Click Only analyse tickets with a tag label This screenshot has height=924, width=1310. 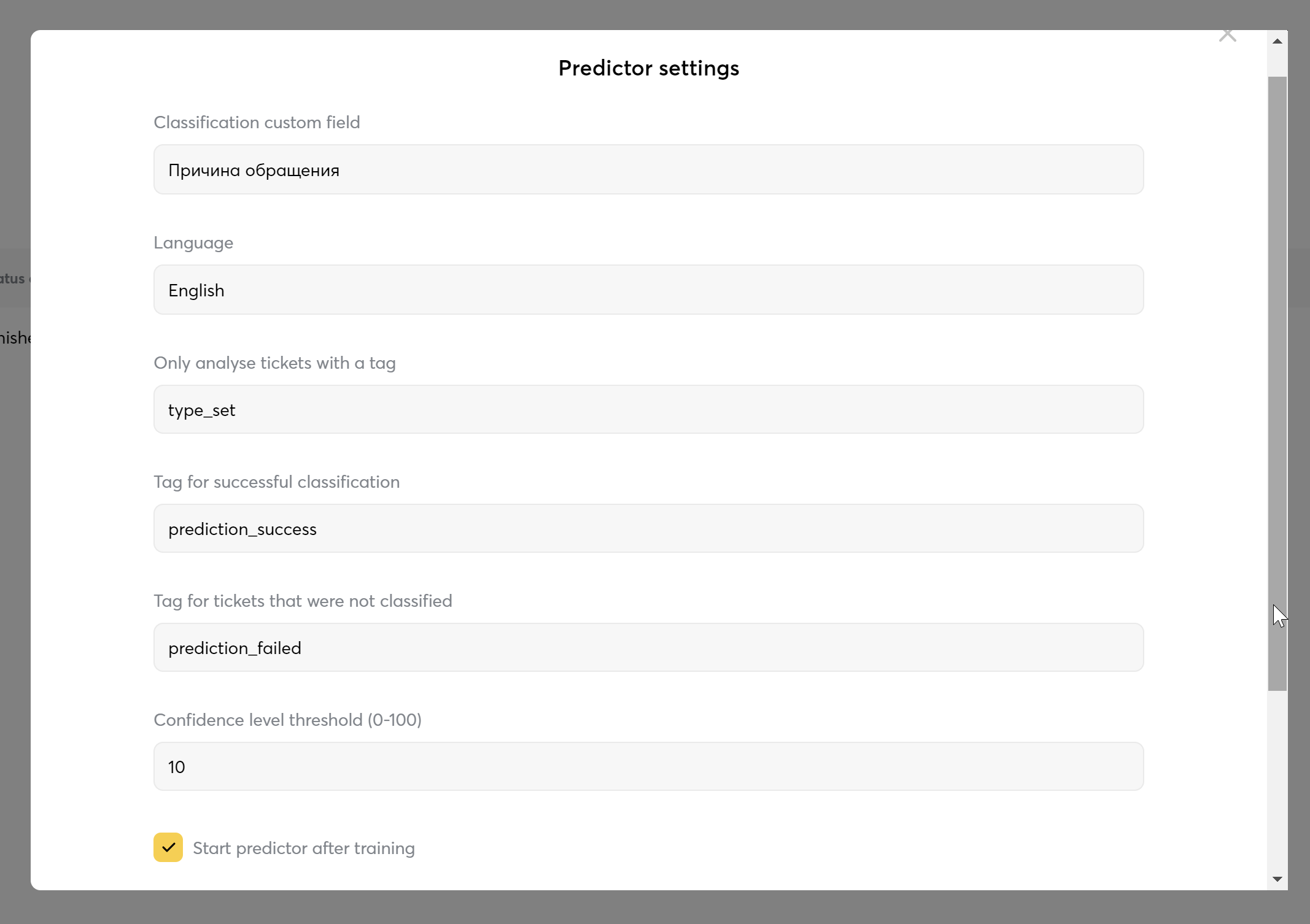coord(274,363)
